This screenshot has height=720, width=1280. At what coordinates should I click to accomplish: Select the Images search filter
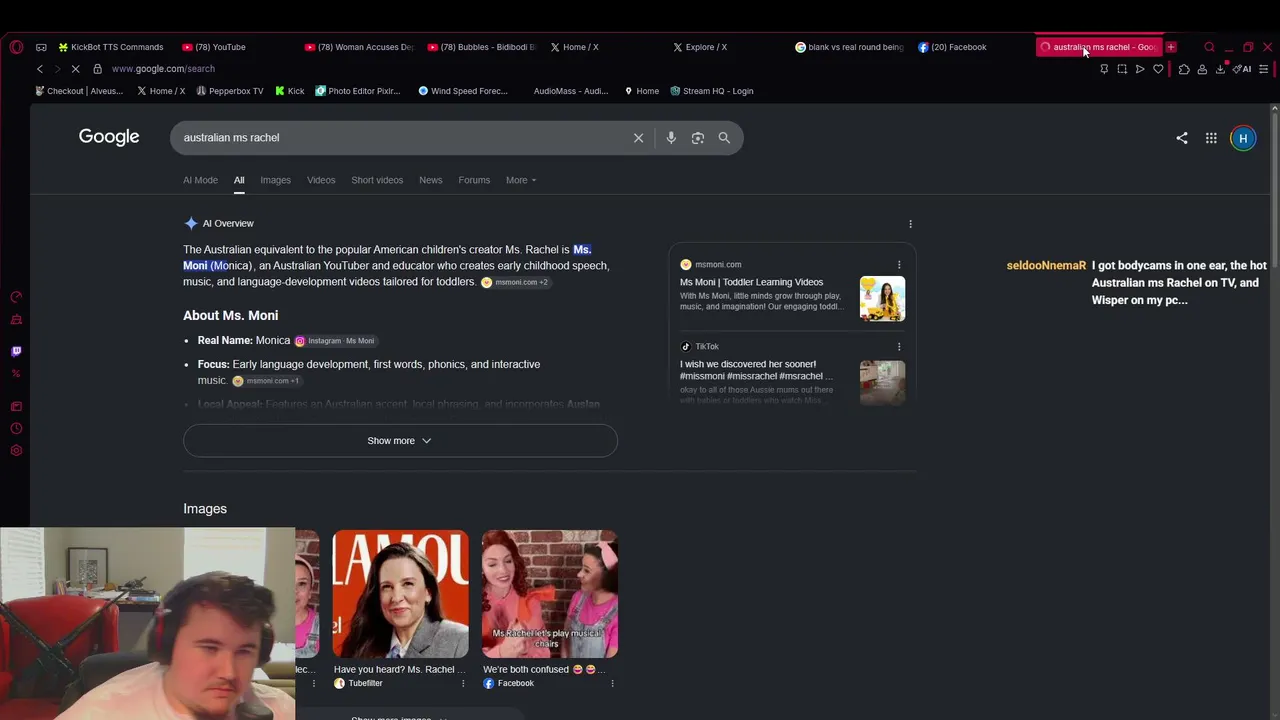[275, 180]
